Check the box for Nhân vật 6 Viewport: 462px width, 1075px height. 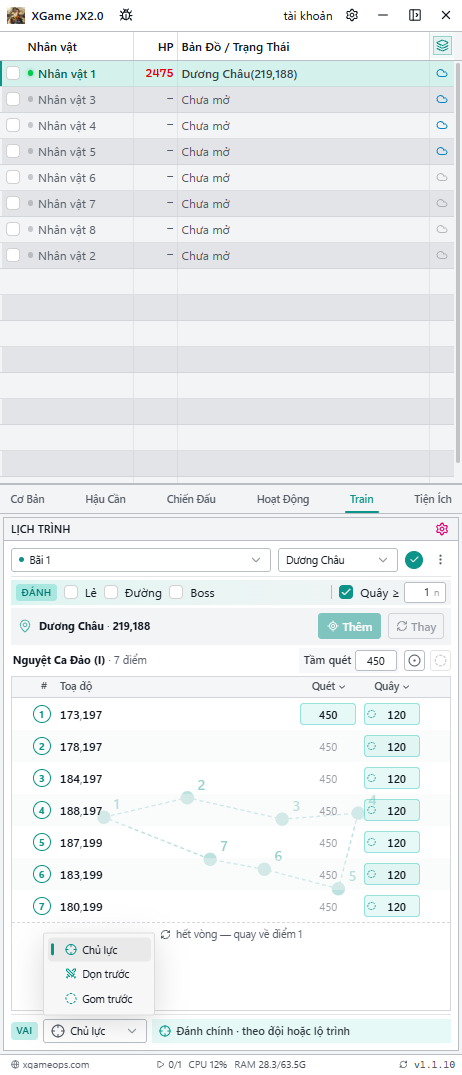click(13, 178)
